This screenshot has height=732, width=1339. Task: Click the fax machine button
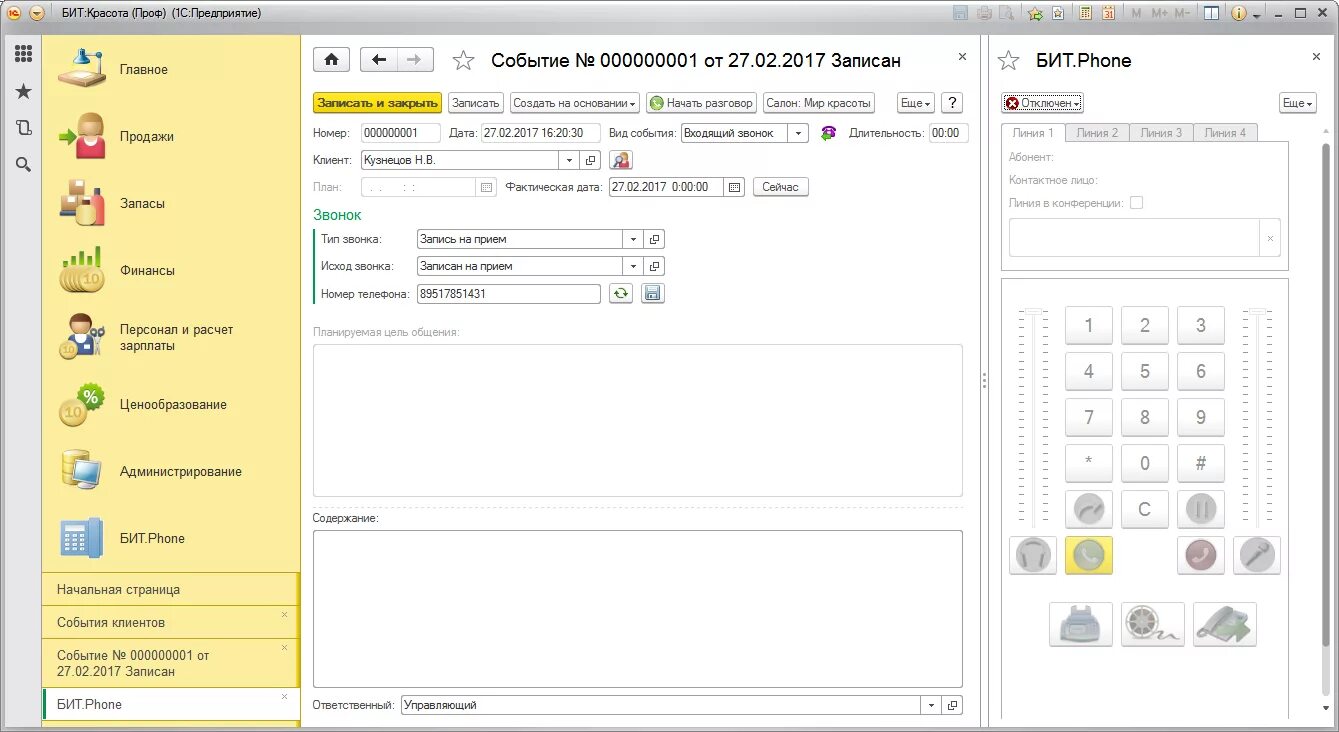point(1081,624)
